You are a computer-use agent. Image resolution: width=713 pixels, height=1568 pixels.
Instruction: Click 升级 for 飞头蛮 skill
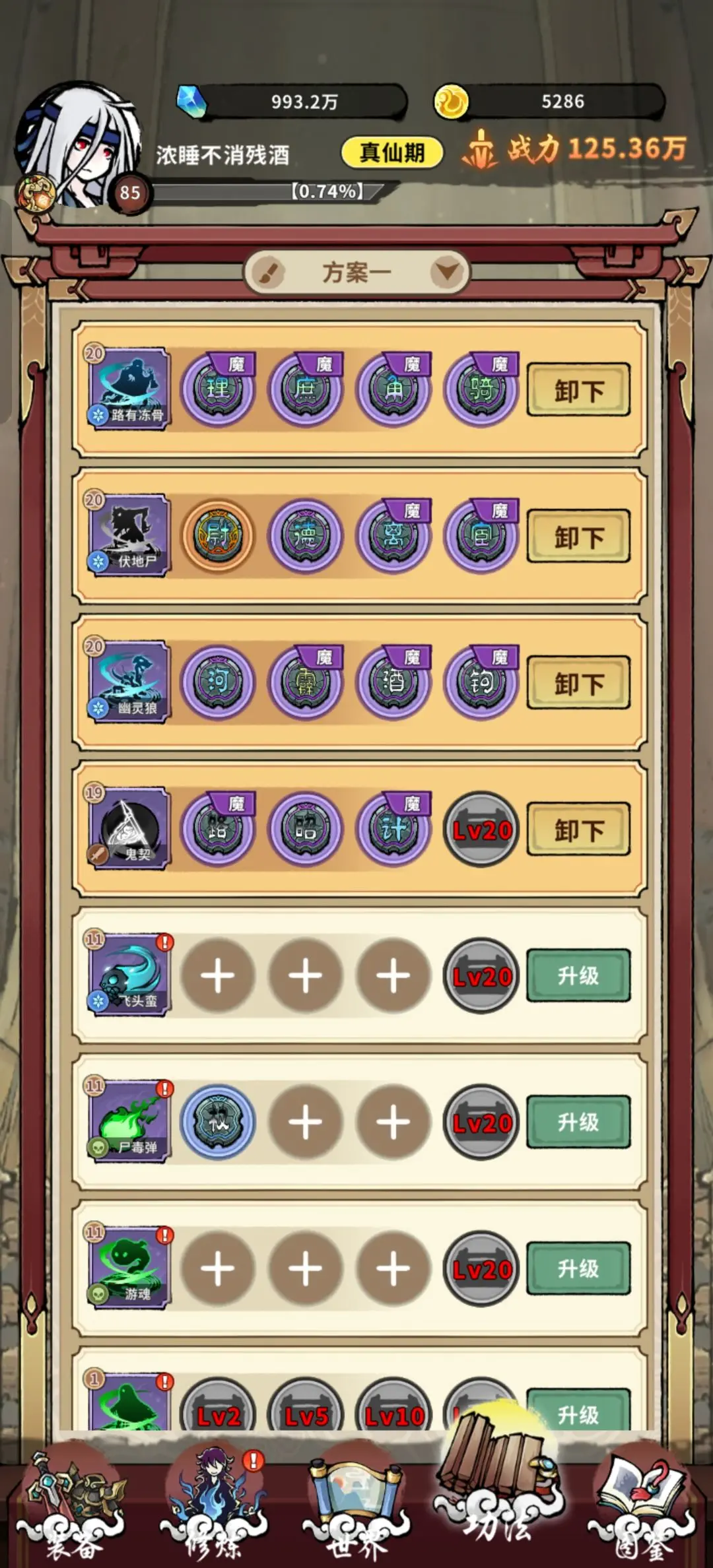pos(578,975)
